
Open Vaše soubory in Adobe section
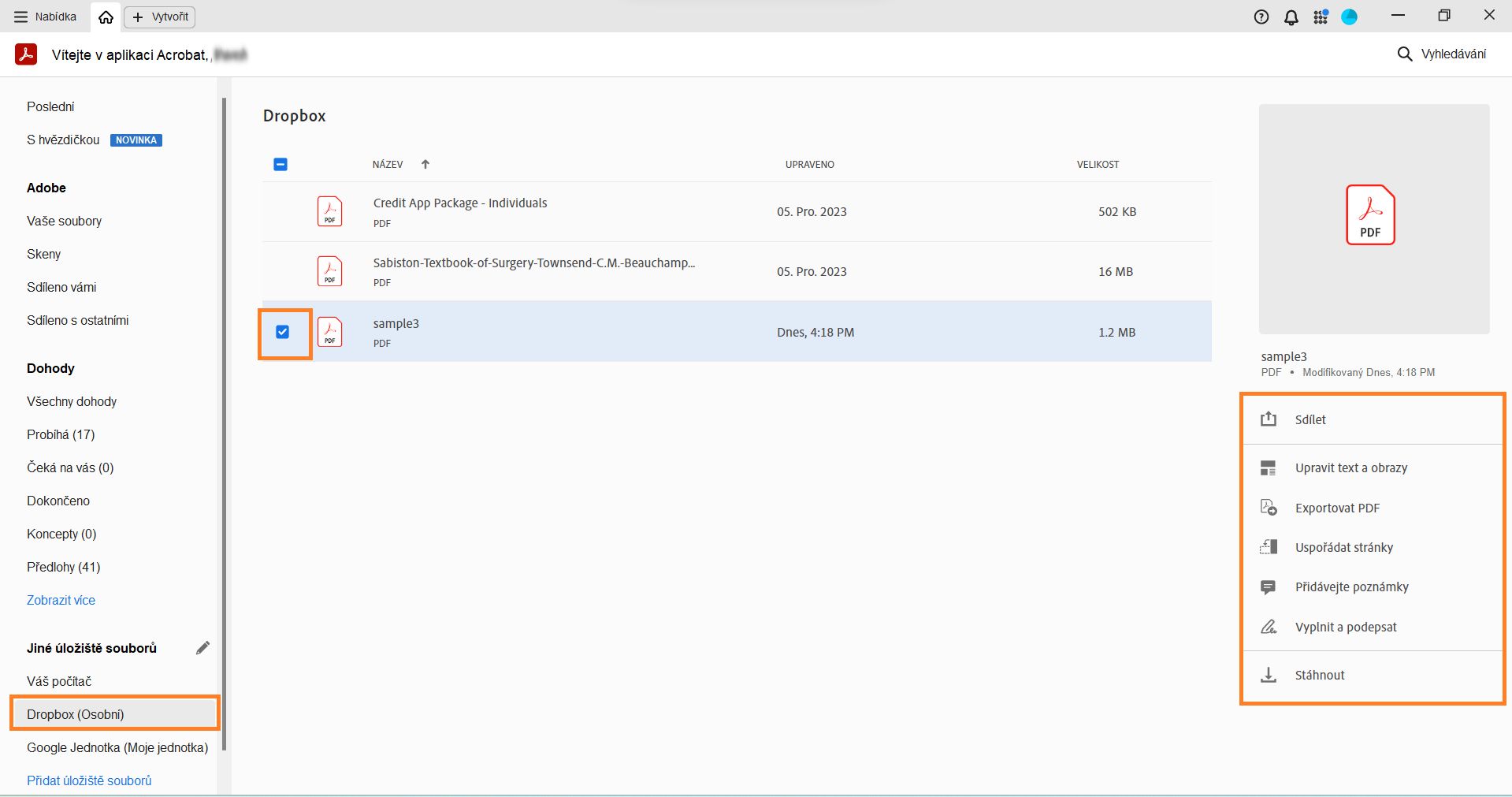tap(64, 221)
